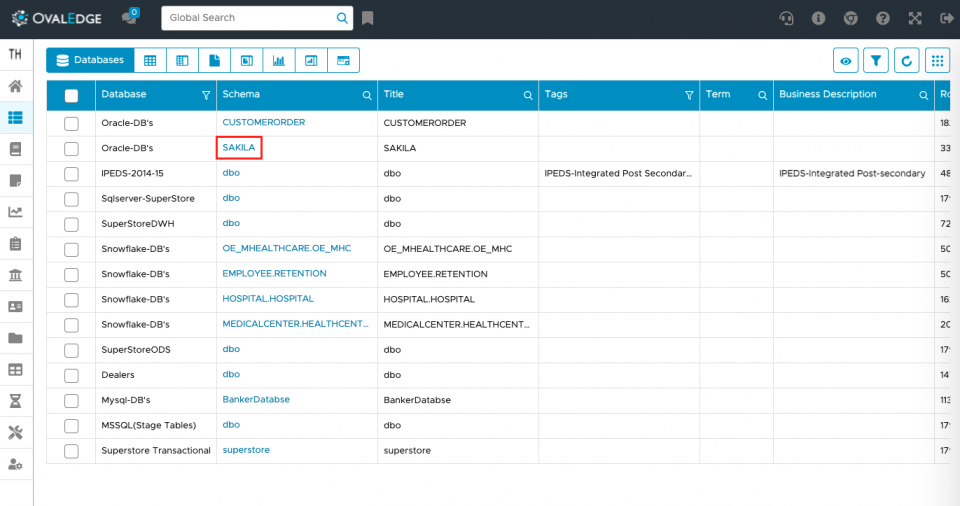Switch to the Table Columns tab icon

click(x=182, y=60)
